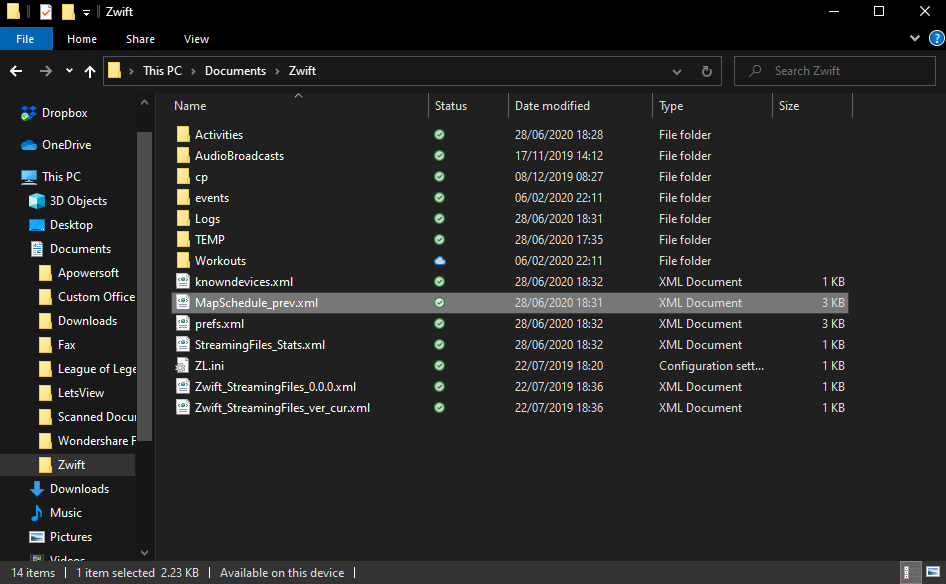This screenshot has width=946, height=584.
Task: Sort by the Status column header
Action: coord(451,106)
